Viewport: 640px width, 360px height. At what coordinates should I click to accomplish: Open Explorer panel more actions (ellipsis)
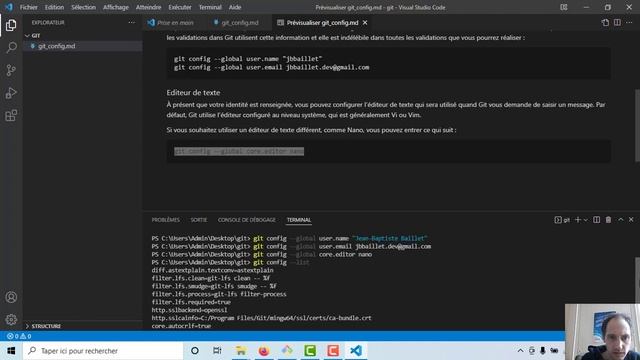[x=131, y=22]
